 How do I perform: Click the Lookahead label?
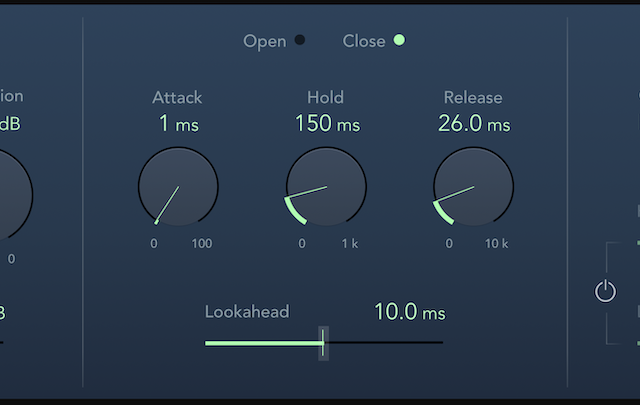click(247, 312)
